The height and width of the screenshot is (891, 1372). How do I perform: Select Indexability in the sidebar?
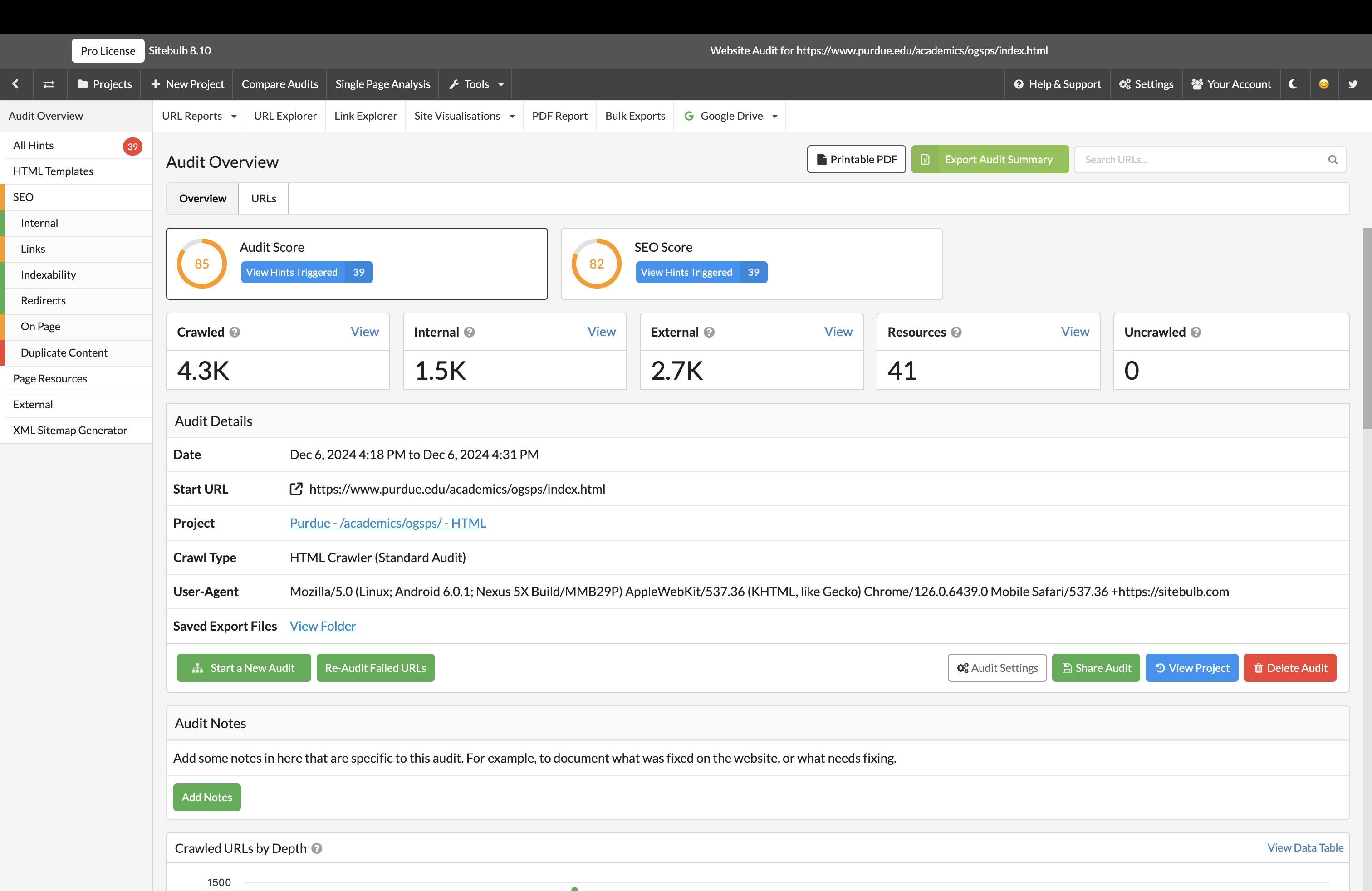pyautogui.click(x=76, y=274)
